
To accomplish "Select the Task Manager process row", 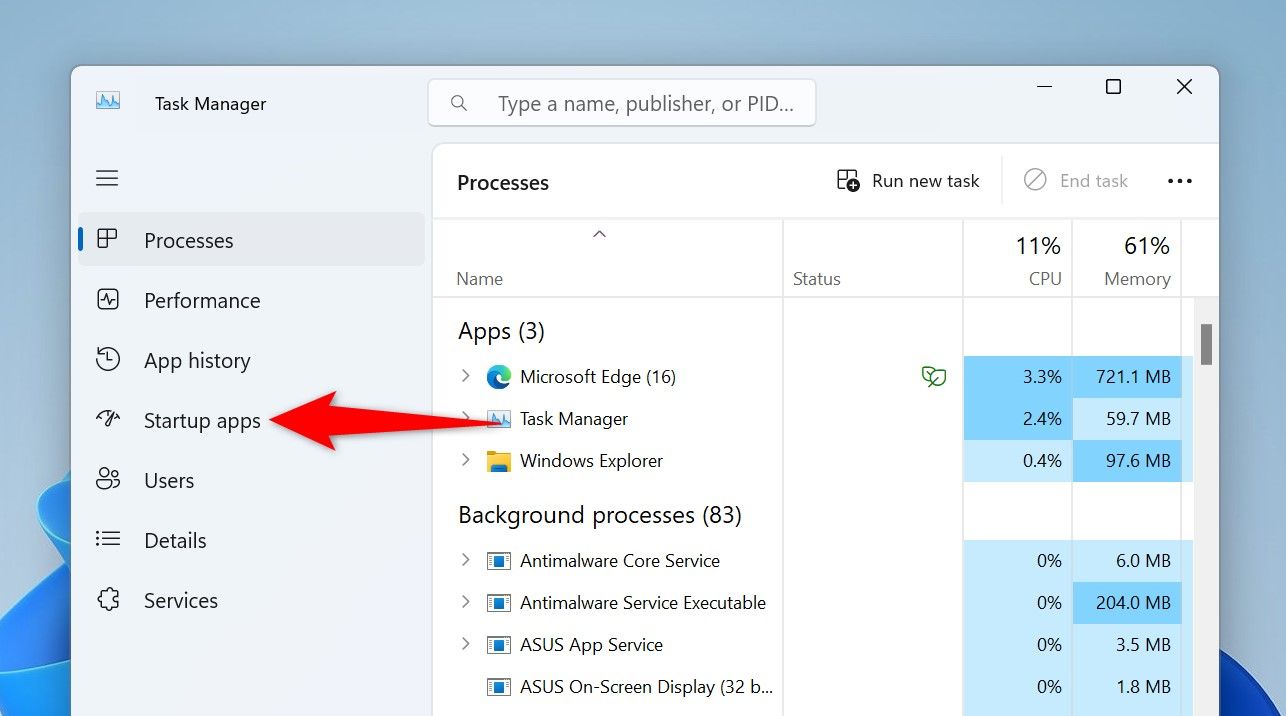I will click(x=574, y=419).
